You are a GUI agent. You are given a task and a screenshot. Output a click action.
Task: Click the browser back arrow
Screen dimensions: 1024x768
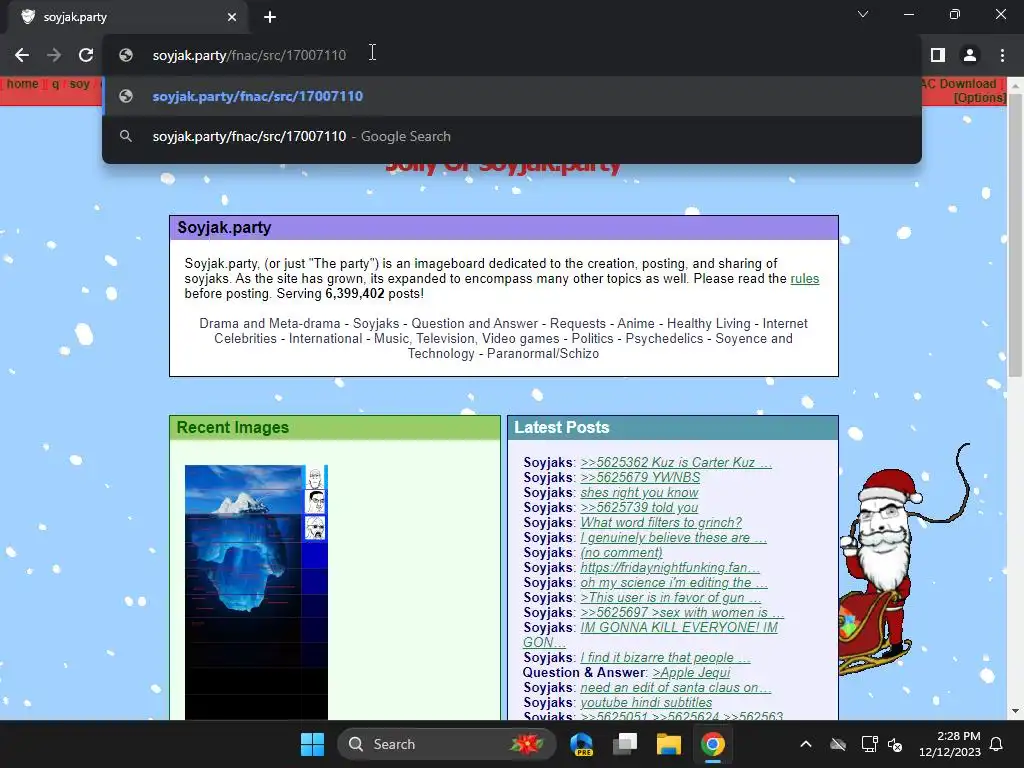pyautogui.click(x=22, y=56)
